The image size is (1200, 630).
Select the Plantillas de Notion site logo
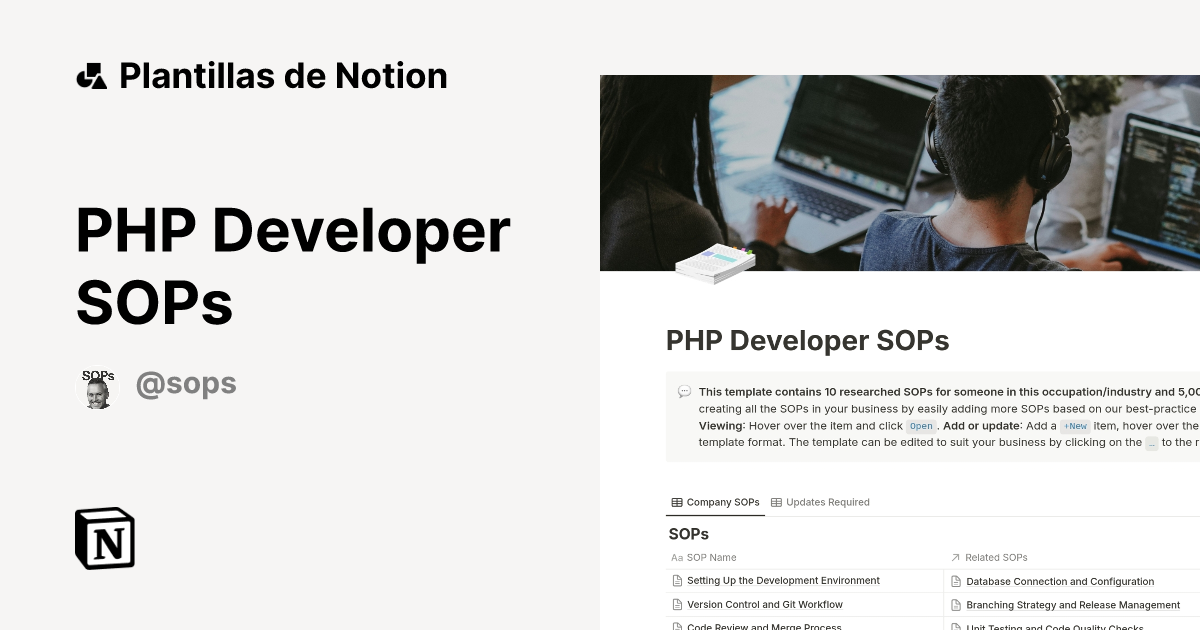[92, 75]
